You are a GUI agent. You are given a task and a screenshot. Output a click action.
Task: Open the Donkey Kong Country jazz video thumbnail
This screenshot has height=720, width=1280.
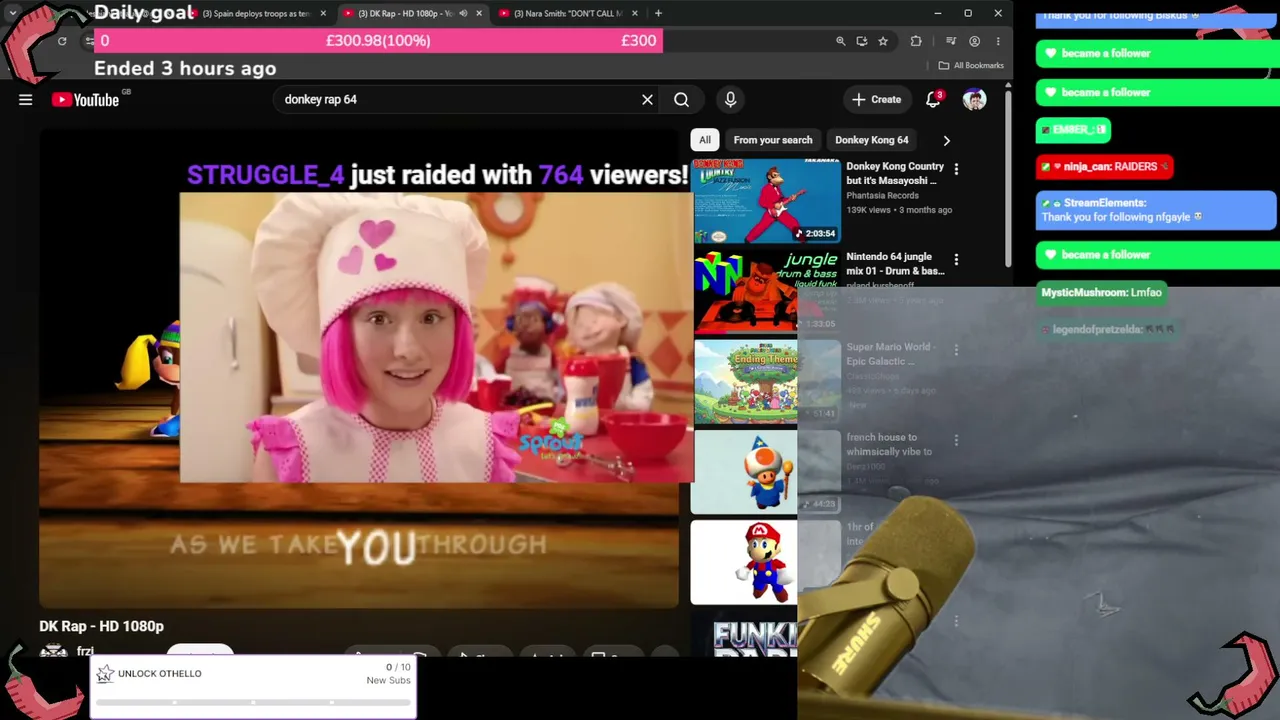(767, 201)
